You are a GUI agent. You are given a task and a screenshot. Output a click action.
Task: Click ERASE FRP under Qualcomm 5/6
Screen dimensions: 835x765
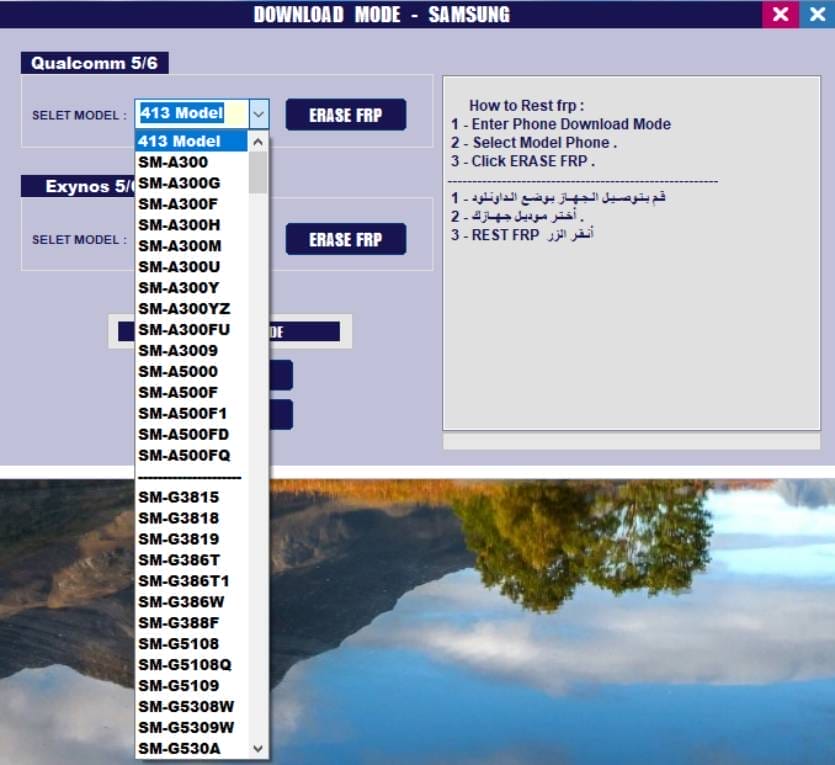click(x=345, y=114)
